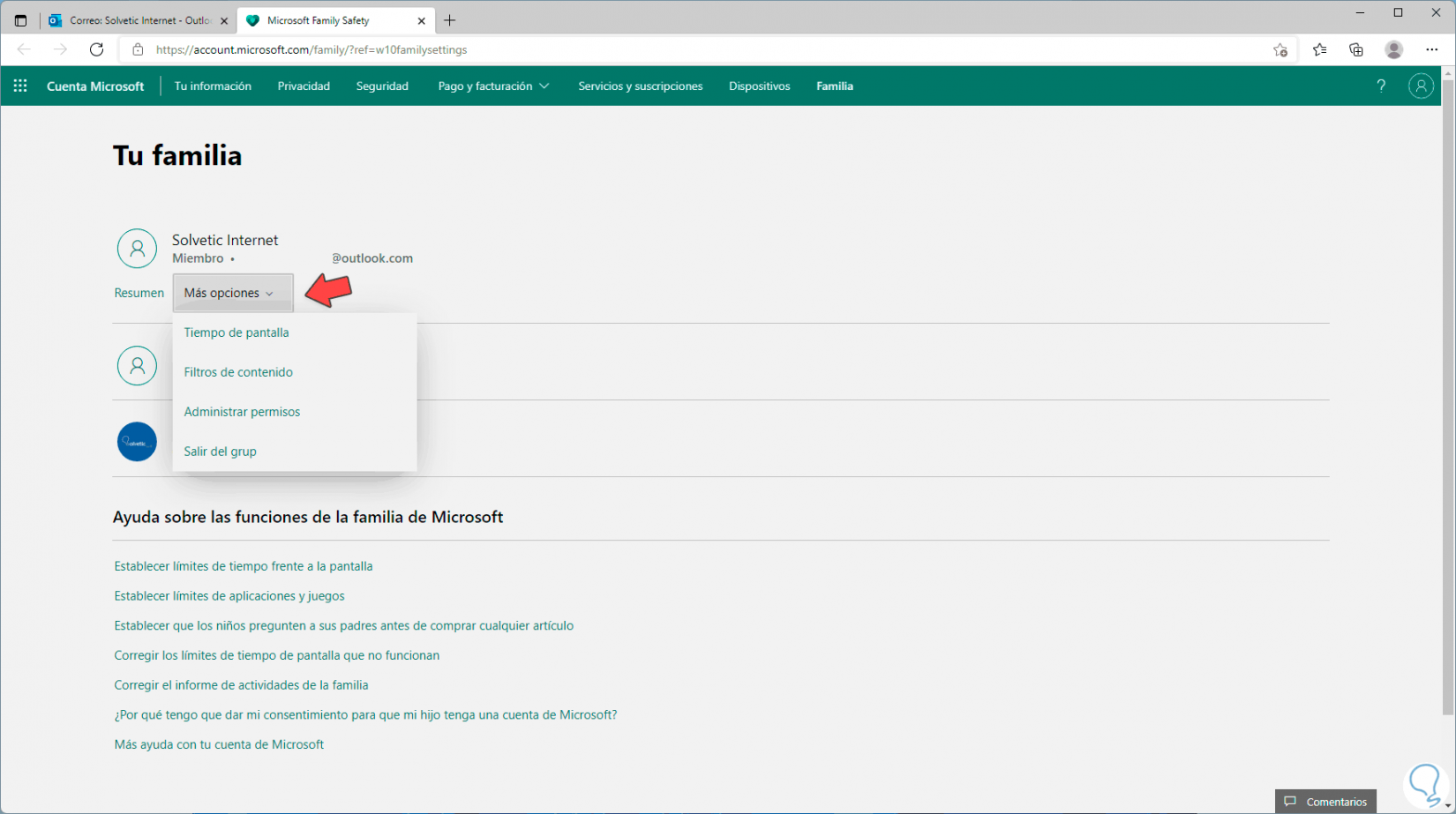This screenshot has width=1456, height=814.
Task: Open the Edge profile avatar
Action: pyautogui.click(x=1394, y=49)
